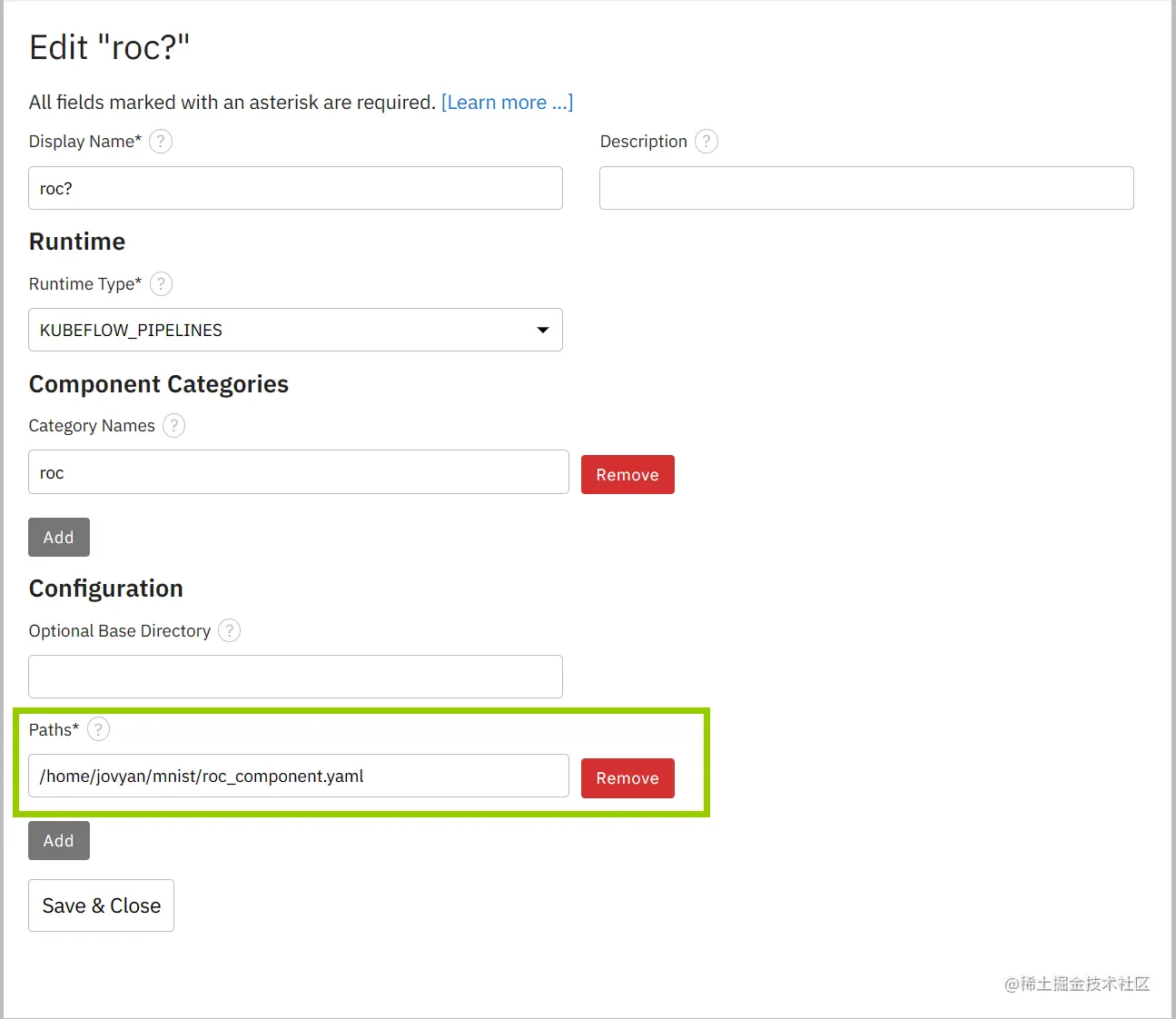Viewport: 1176px width, 1019px height.
Task: Remove the roc_component.yaml path
Action: point(628,778)
